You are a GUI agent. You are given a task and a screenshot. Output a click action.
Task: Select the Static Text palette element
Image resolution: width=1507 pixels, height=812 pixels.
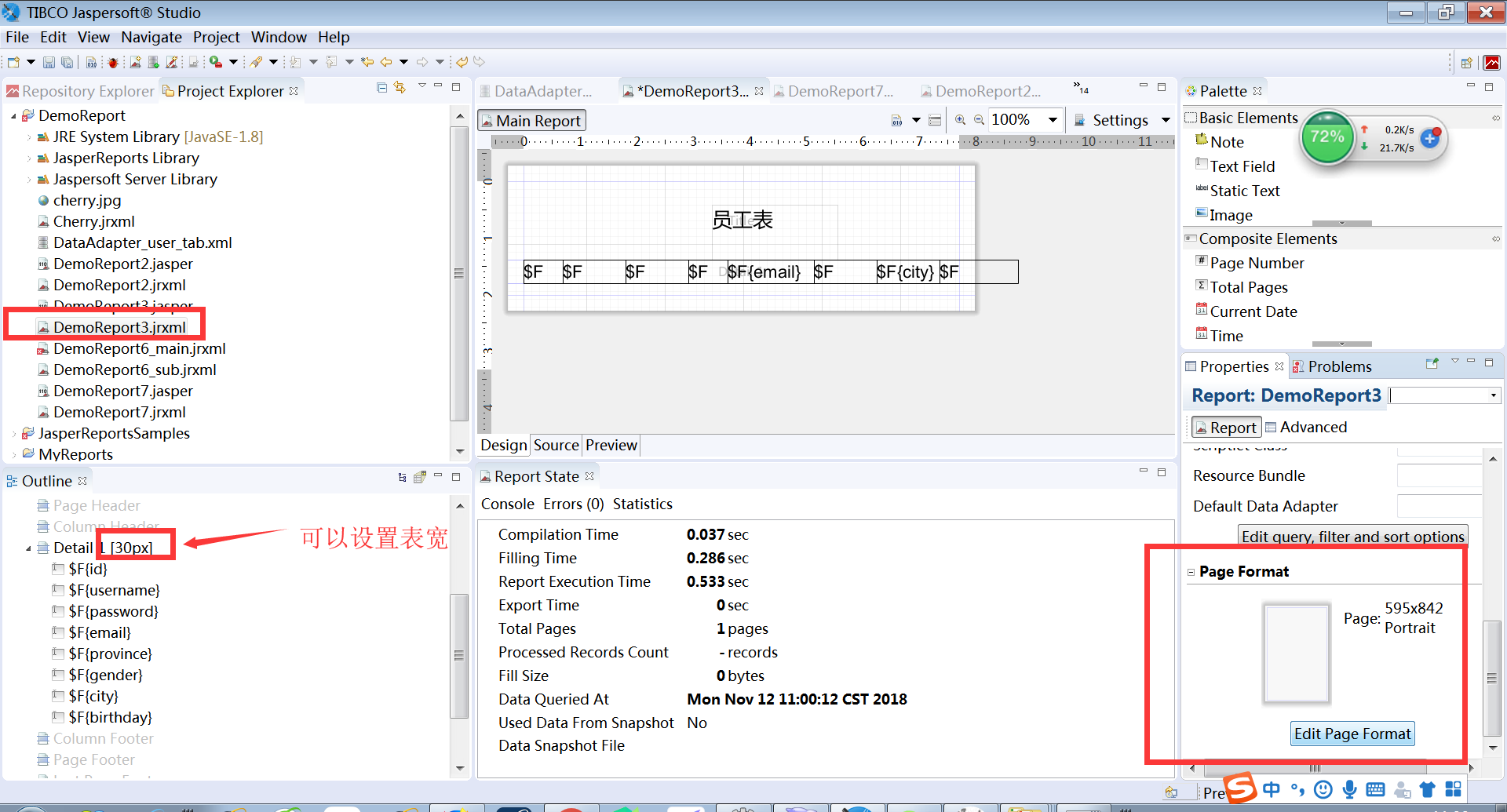point(1238,191)
